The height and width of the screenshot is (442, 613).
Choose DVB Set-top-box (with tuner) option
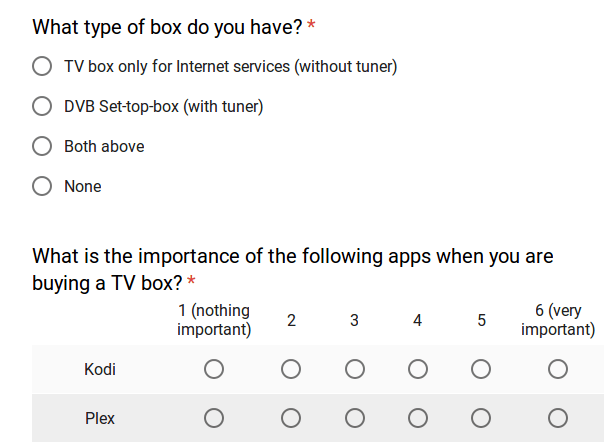(x=42, y=106)
